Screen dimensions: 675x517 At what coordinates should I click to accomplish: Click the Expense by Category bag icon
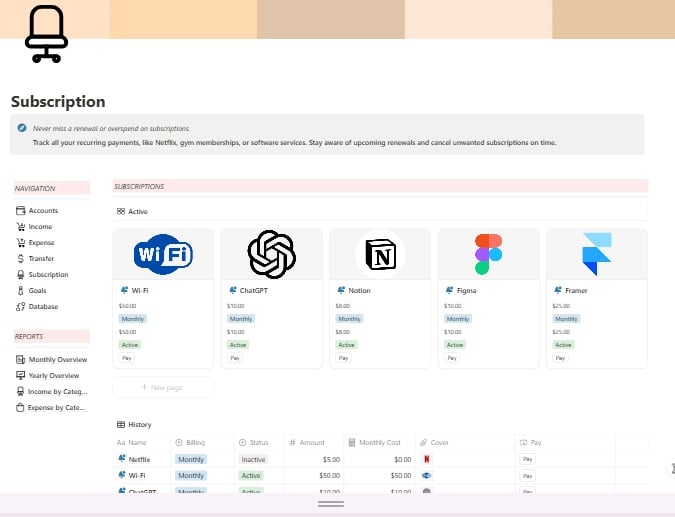tap(20, 407)
